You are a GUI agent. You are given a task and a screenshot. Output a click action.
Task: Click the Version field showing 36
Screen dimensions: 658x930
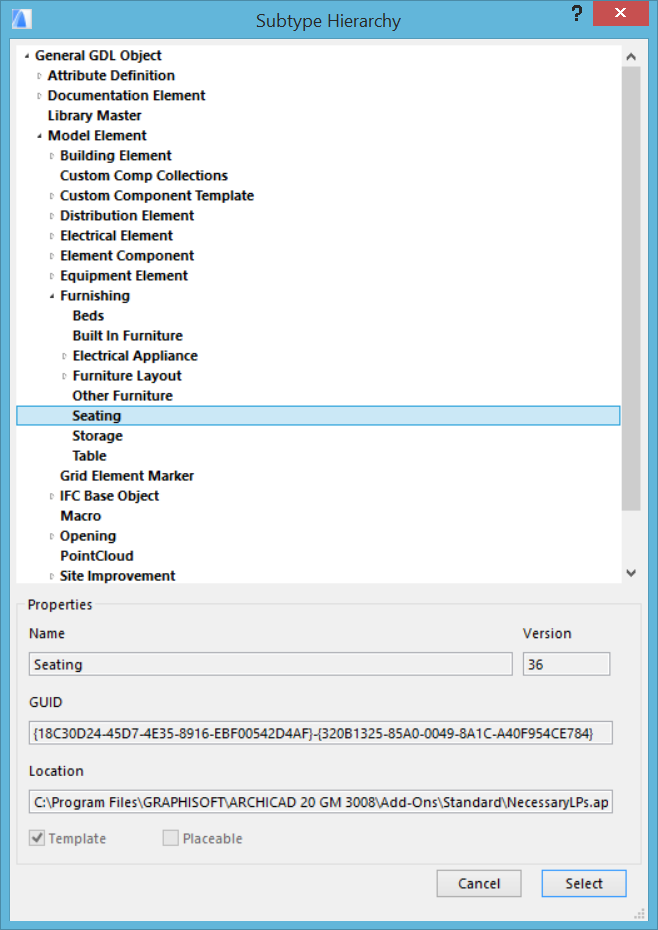pos(566,664)
